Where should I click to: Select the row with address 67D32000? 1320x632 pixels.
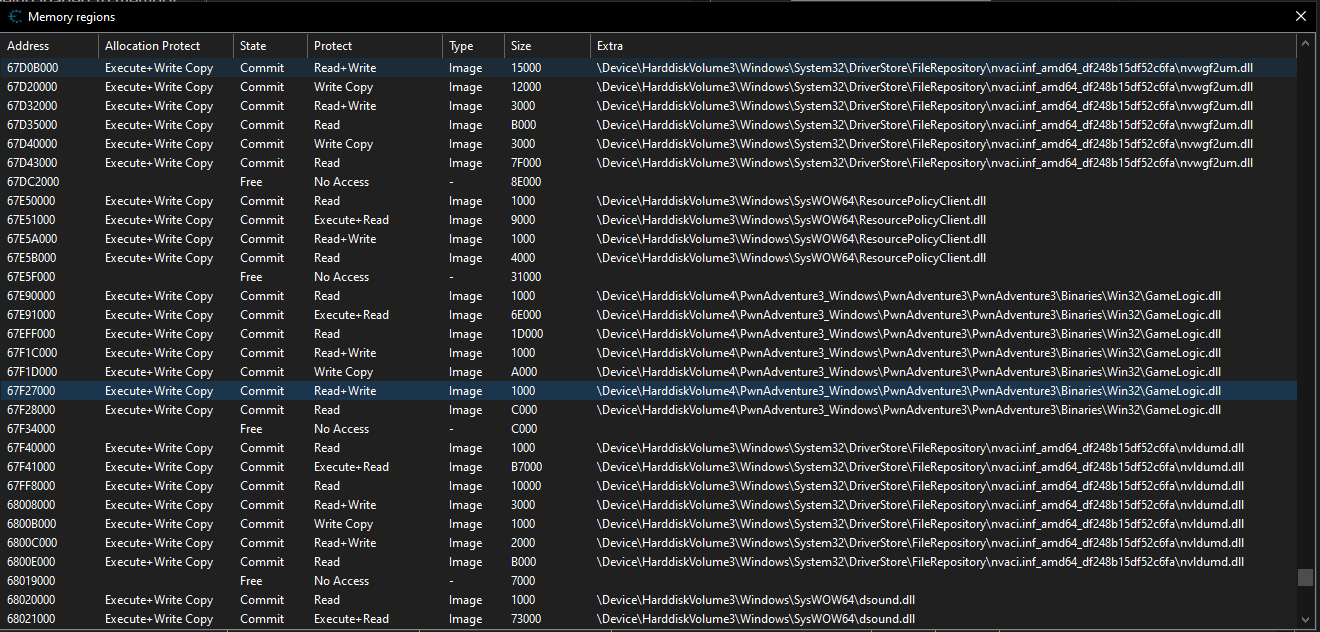(x=648, y=106)
